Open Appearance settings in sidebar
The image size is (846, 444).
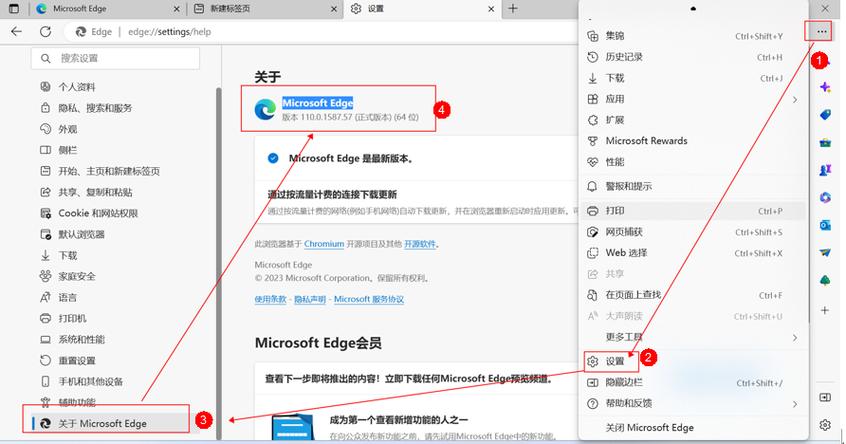[59, 129]
